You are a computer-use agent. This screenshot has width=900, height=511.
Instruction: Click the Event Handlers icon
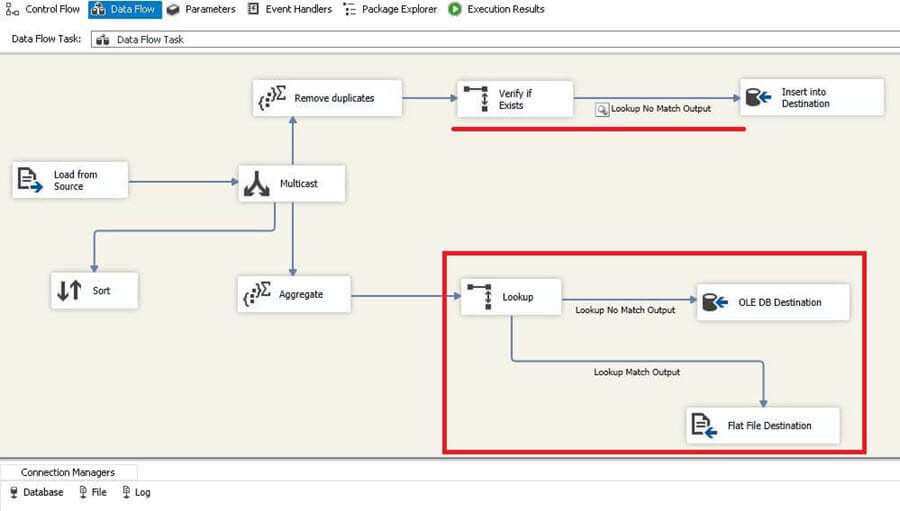tap(253, 9)
